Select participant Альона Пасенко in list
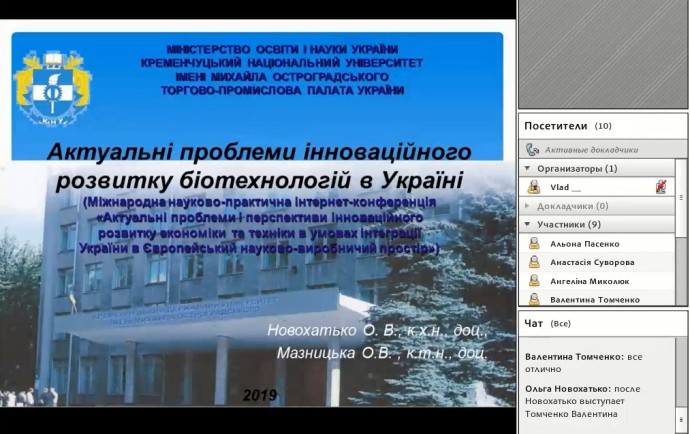Screen dimensions: 690x434 click(x=585, y=243)
